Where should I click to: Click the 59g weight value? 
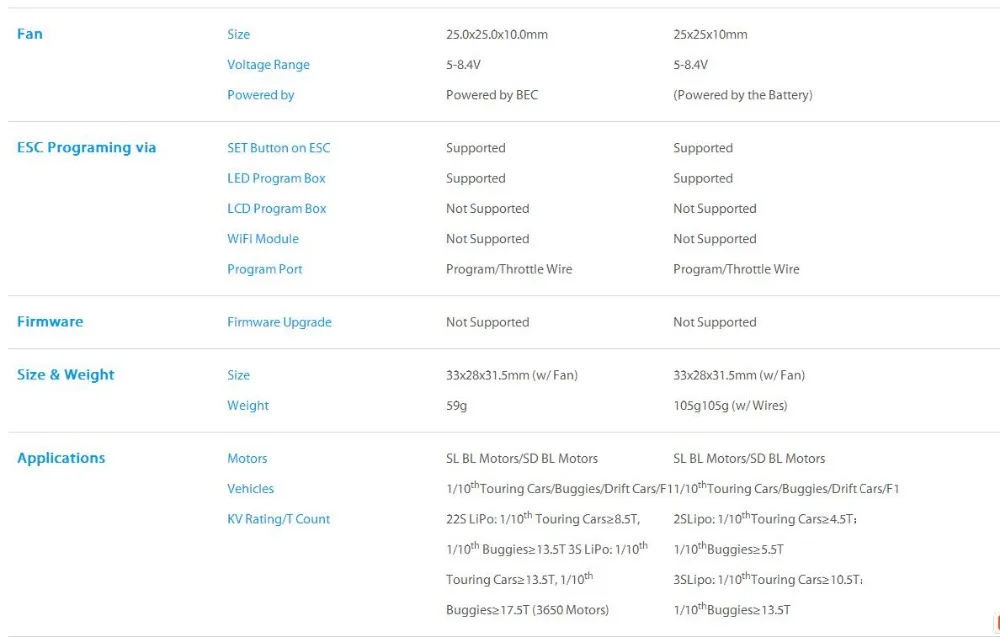(457, 405)
